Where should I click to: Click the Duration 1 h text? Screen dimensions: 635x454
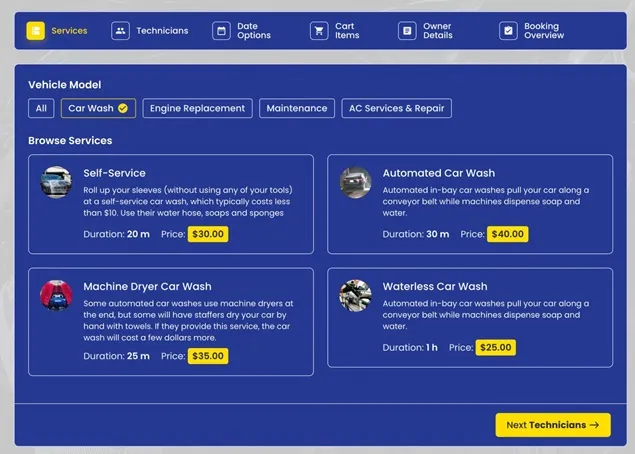pyautogui.click(x=410, y=347)
